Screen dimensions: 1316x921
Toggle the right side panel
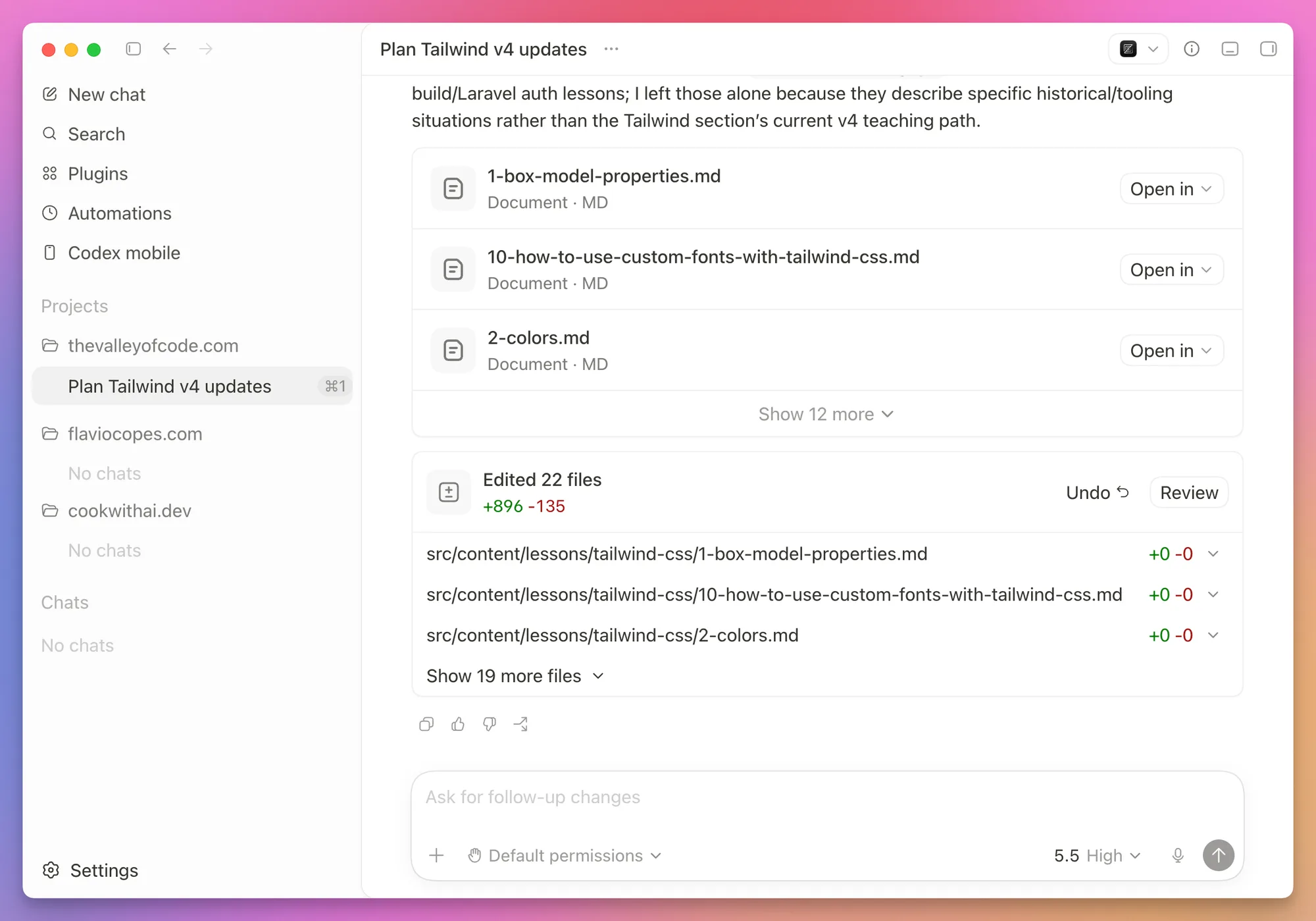pyautogui.click(x=1269, y=49)
